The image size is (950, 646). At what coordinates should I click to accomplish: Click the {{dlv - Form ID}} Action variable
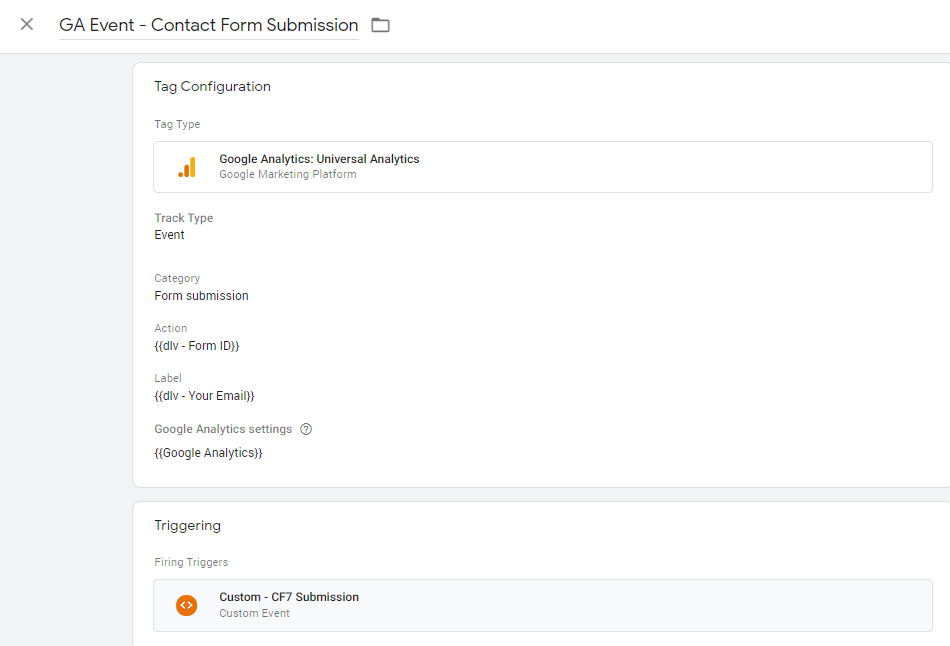[x=196, y=345]
